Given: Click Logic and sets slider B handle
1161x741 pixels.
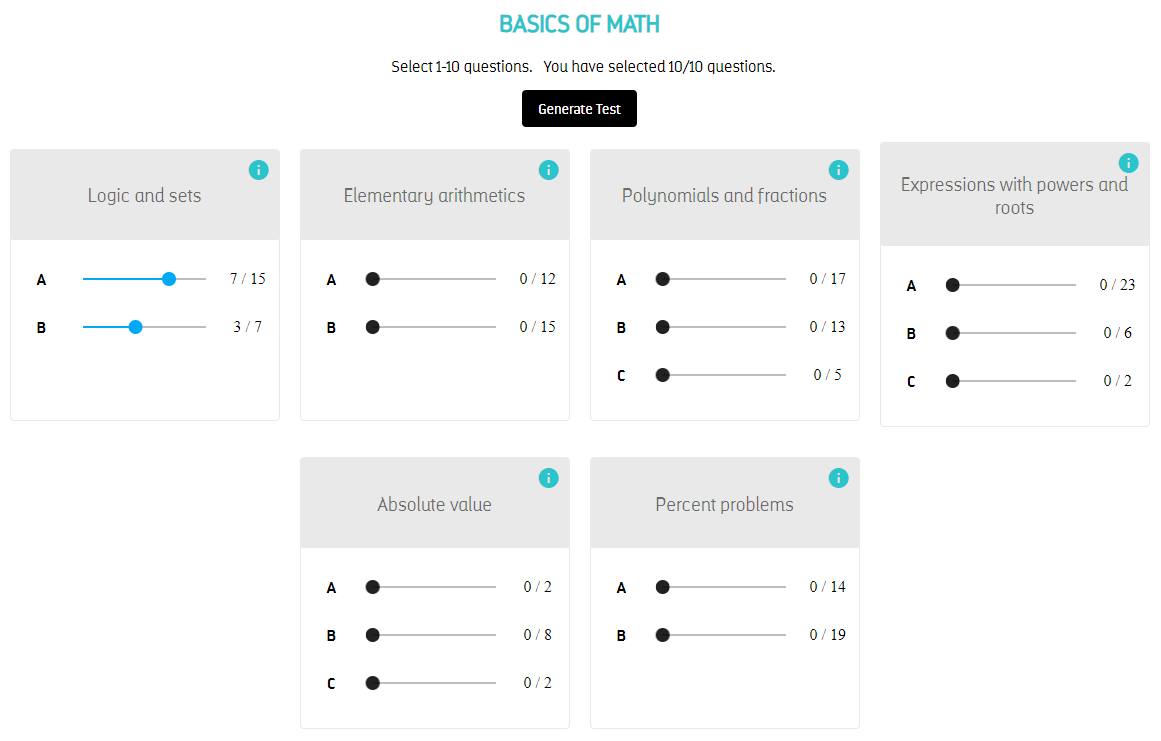Looking at the screenshot, I should tap(136, 327).
